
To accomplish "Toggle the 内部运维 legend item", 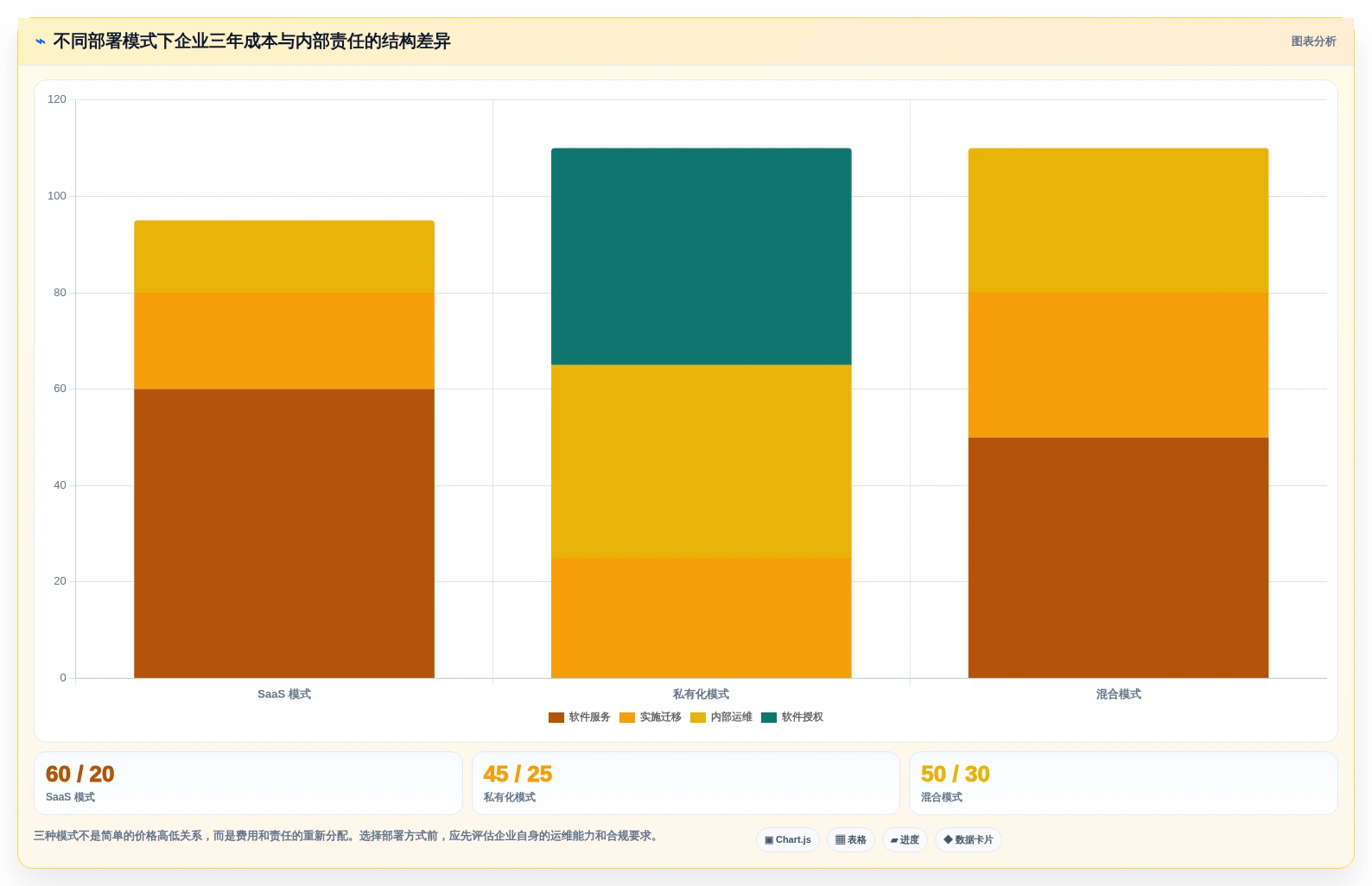I will pyautogui.click(x=721, y=717).
